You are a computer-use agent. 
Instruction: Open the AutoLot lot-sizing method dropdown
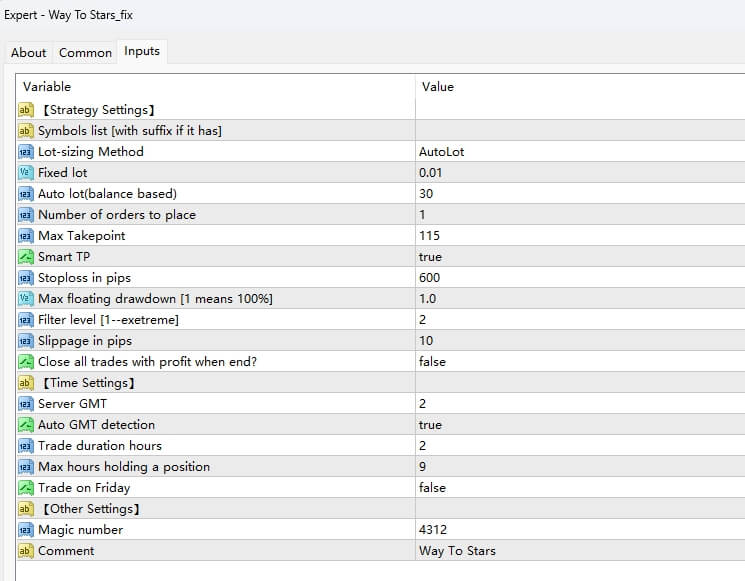[441, 152]
